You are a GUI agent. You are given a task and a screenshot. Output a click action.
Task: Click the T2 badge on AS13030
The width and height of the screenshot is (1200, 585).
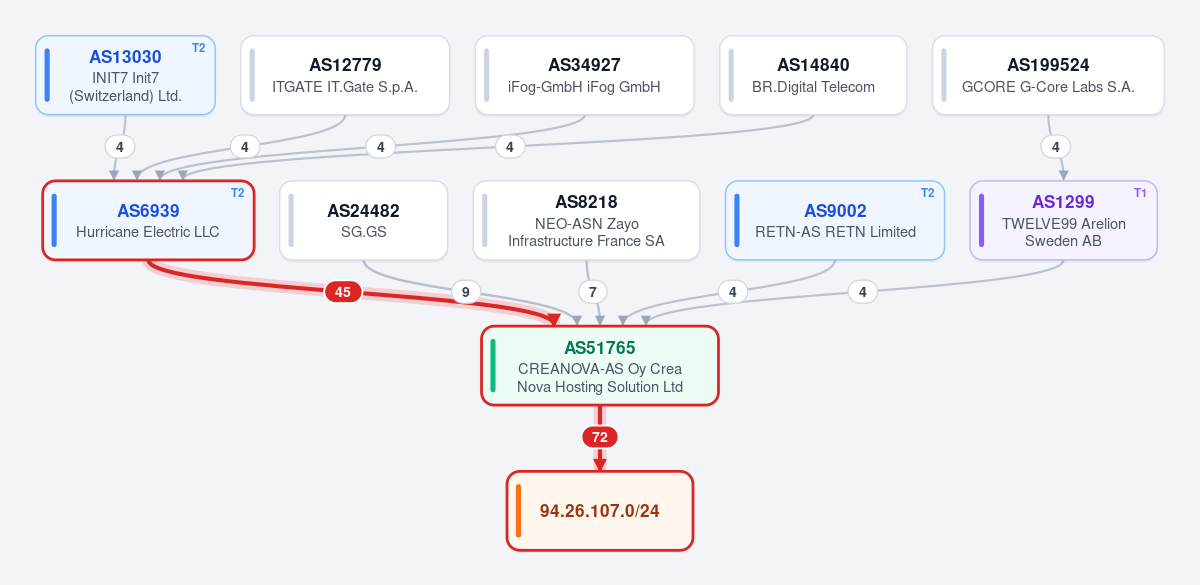coord(198,47)
